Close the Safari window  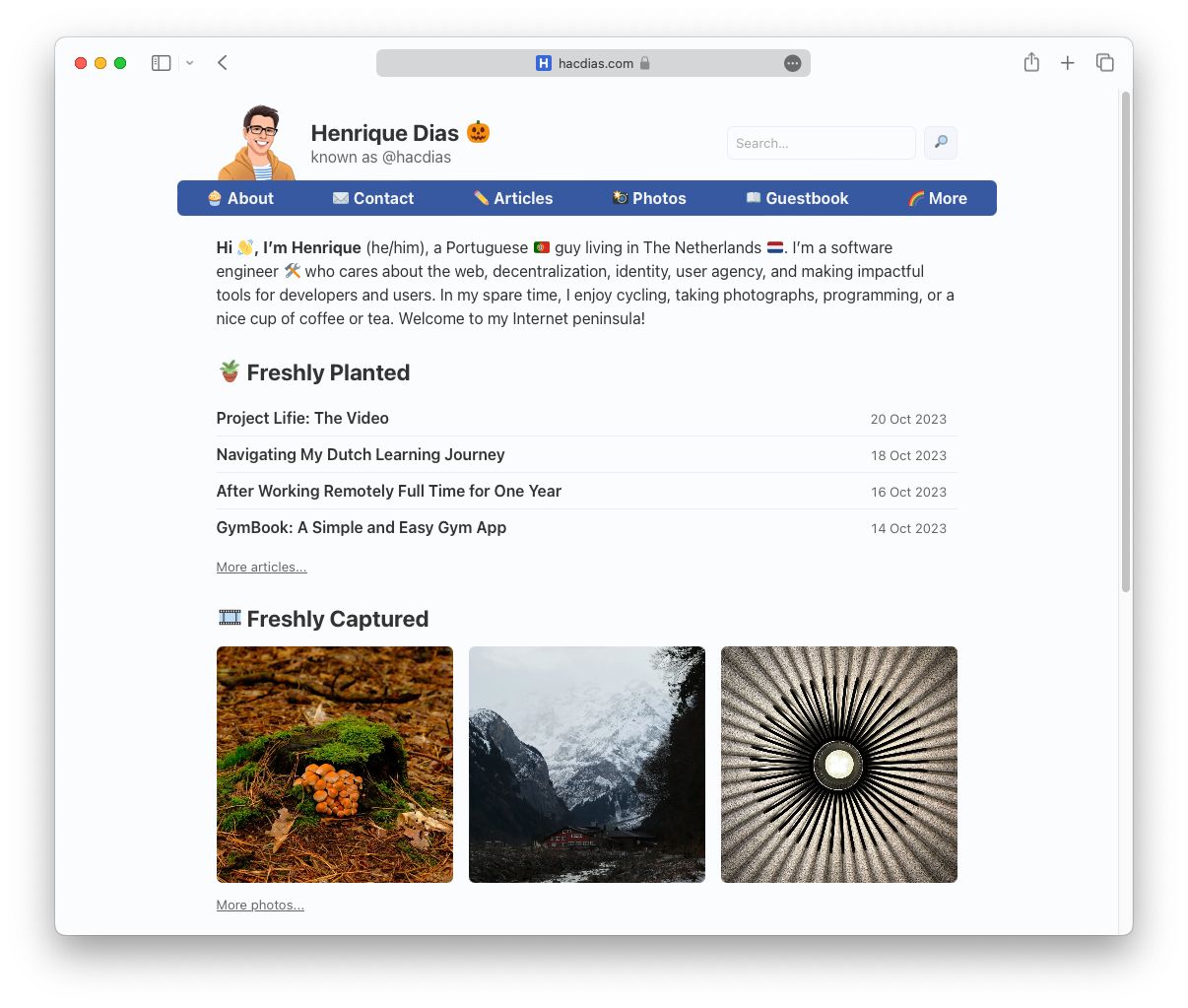tap(81, 63)
